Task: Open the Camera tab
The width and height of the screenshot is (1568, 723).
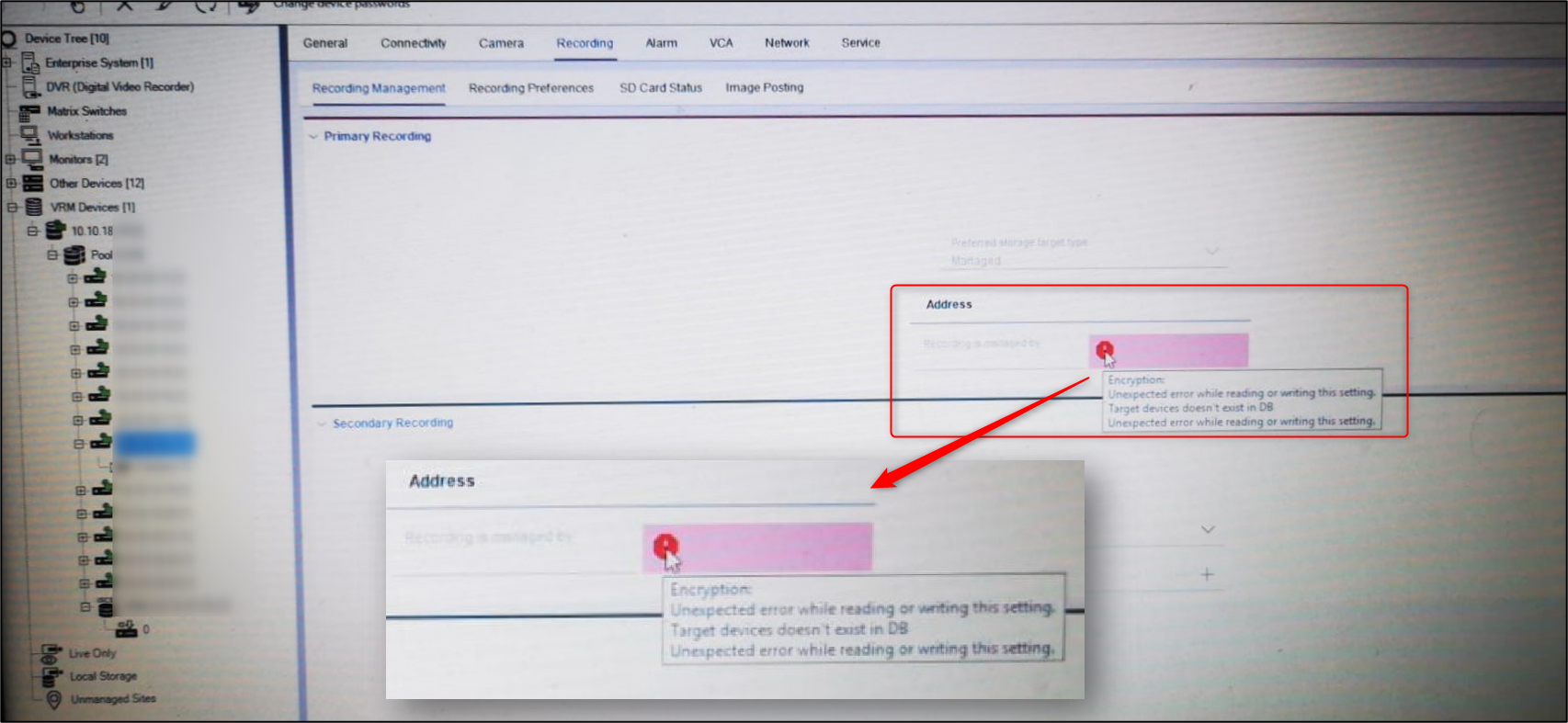Action: pyautogui.click(x=501, y=43)
